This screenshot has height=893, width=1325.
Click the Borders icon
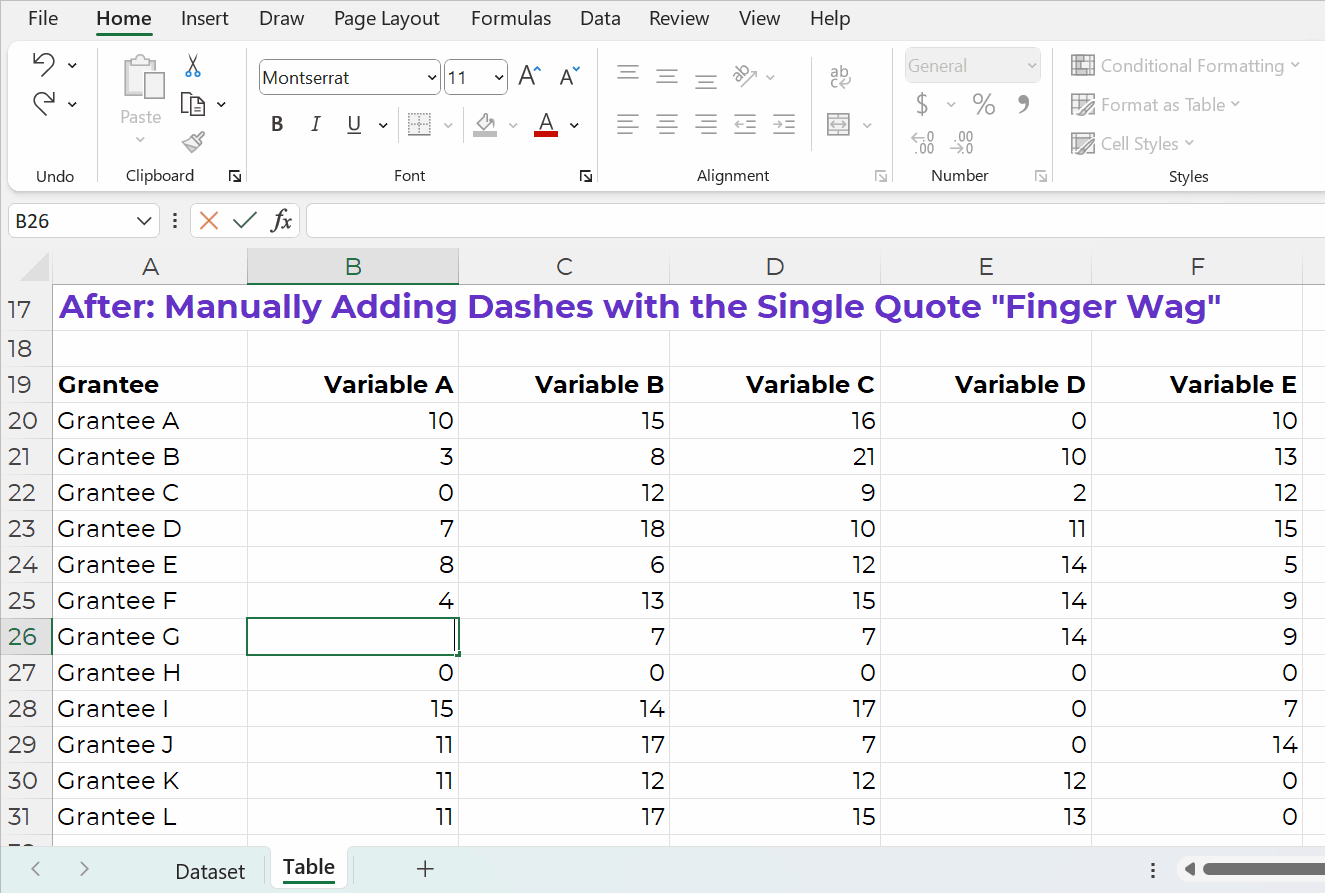pyautogui.click(x=419, y=125)
